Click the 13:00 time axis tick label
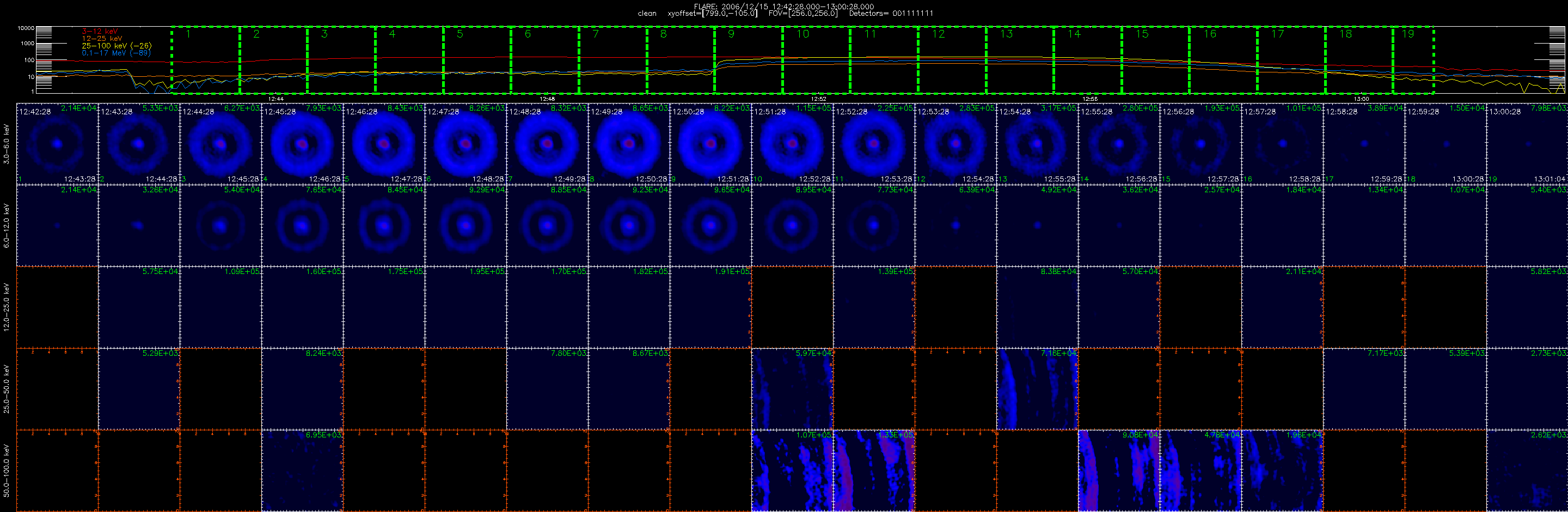1568x512 pixels. click(x=1361, y=99)
